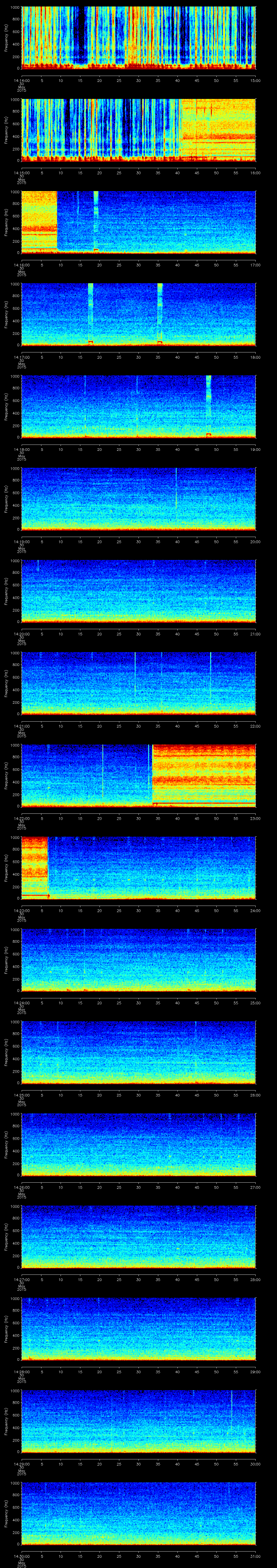Select the last spectrogram panel starting at 14:30:00
This screenshot has width=277, height=1568.
(138, 1513)
